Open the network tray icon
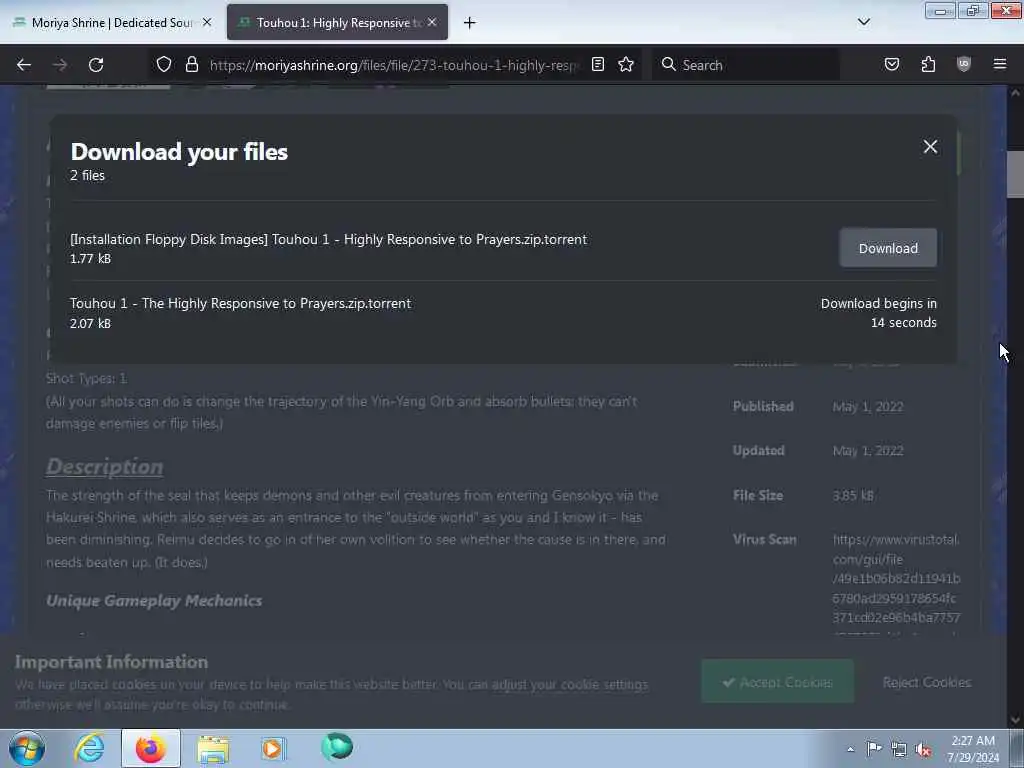The image size is (1024, 768). point(899,749)
